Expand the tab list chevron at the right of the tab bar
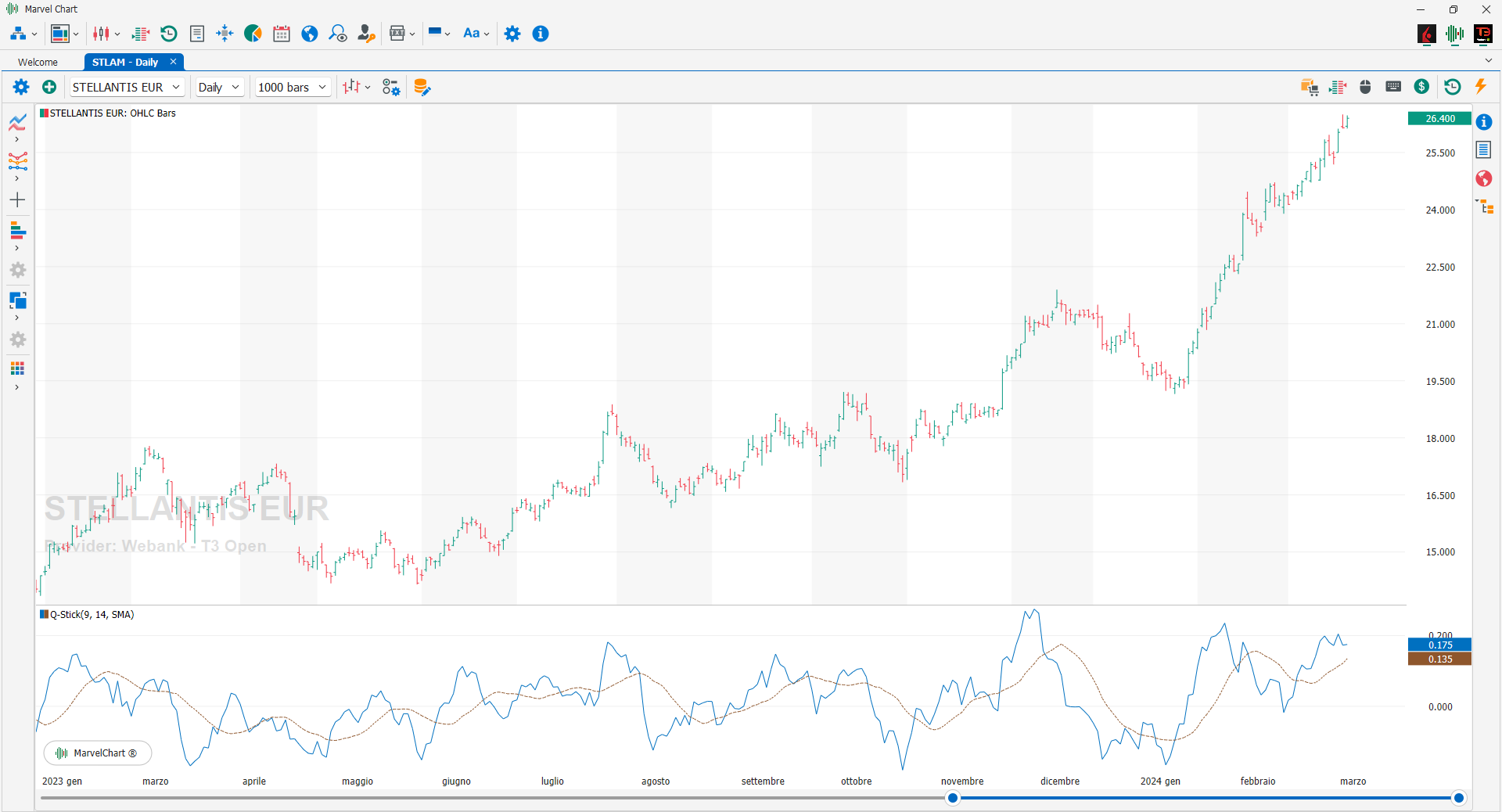The image size is (1502, 812). pos(1488,61)
